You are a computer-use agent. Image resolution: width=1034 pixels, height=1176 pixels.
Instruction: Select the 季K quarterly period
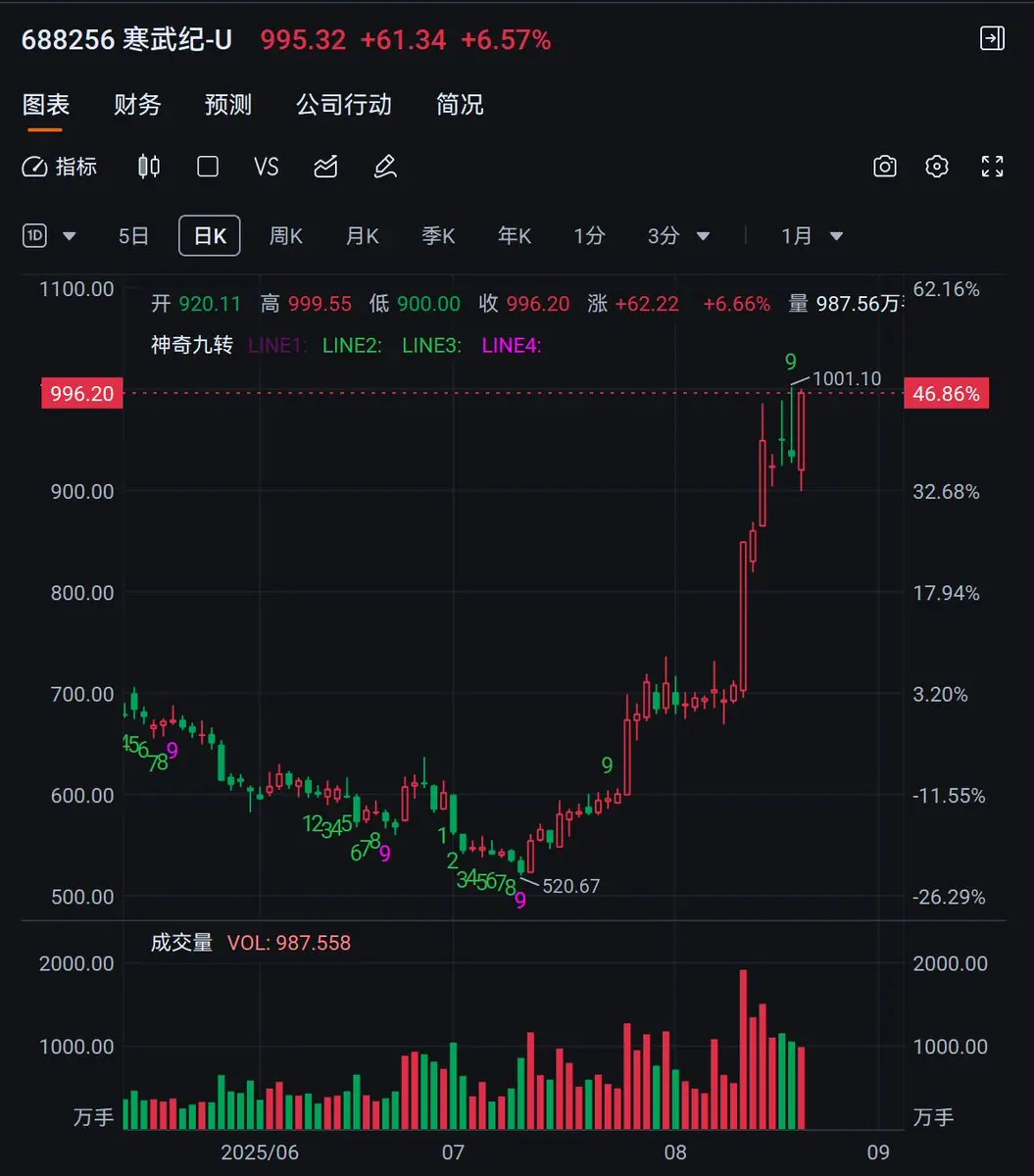coord(438,236)
